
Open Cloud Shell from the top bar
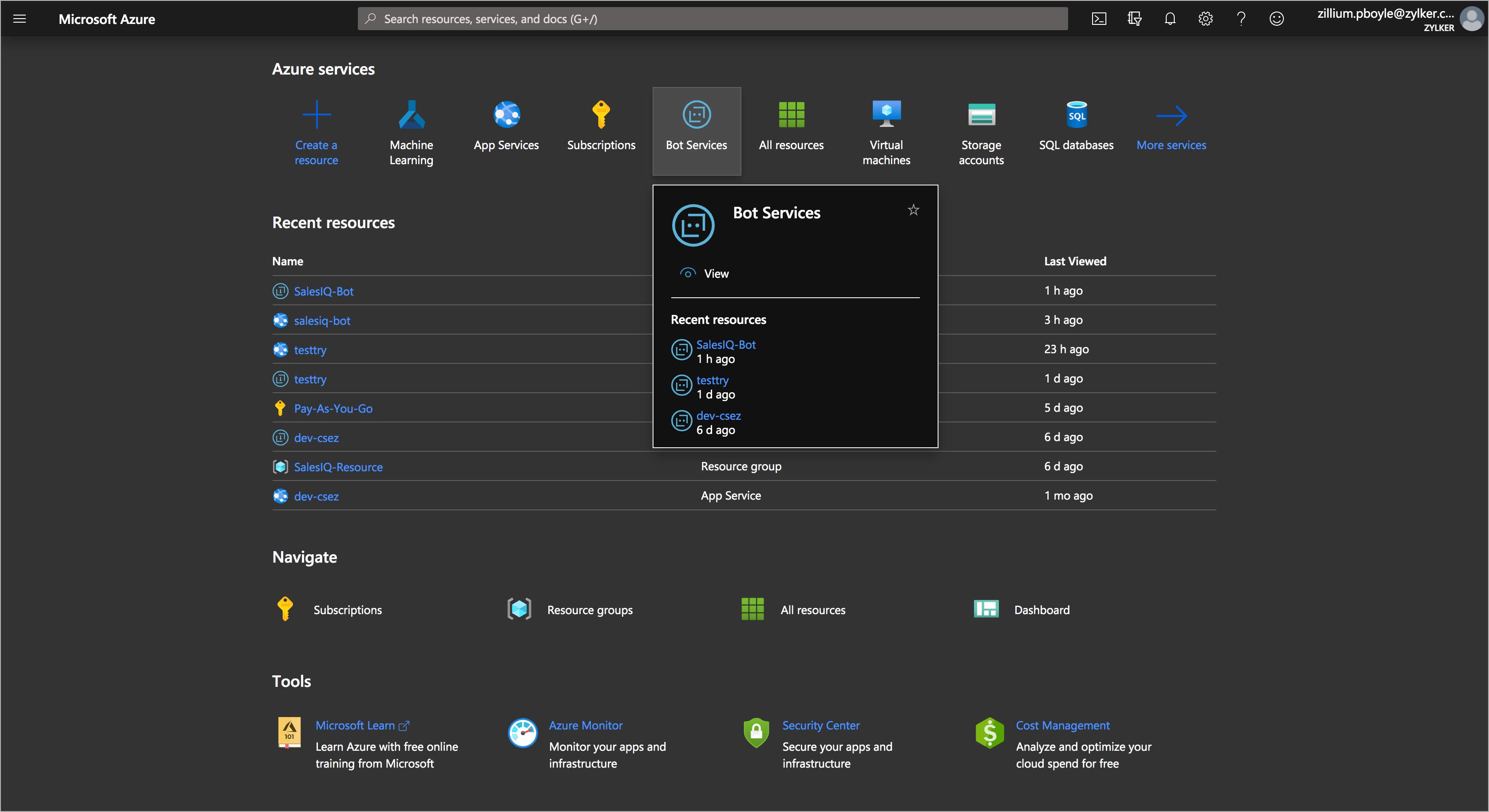pyautogui.click(x=1099, y=19)
